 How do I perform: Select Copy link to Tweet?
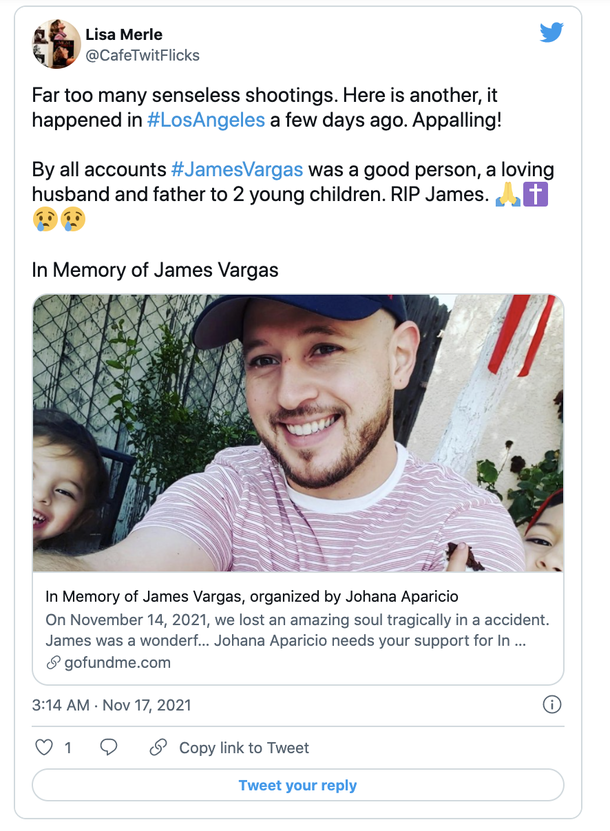tap(244, 748)
